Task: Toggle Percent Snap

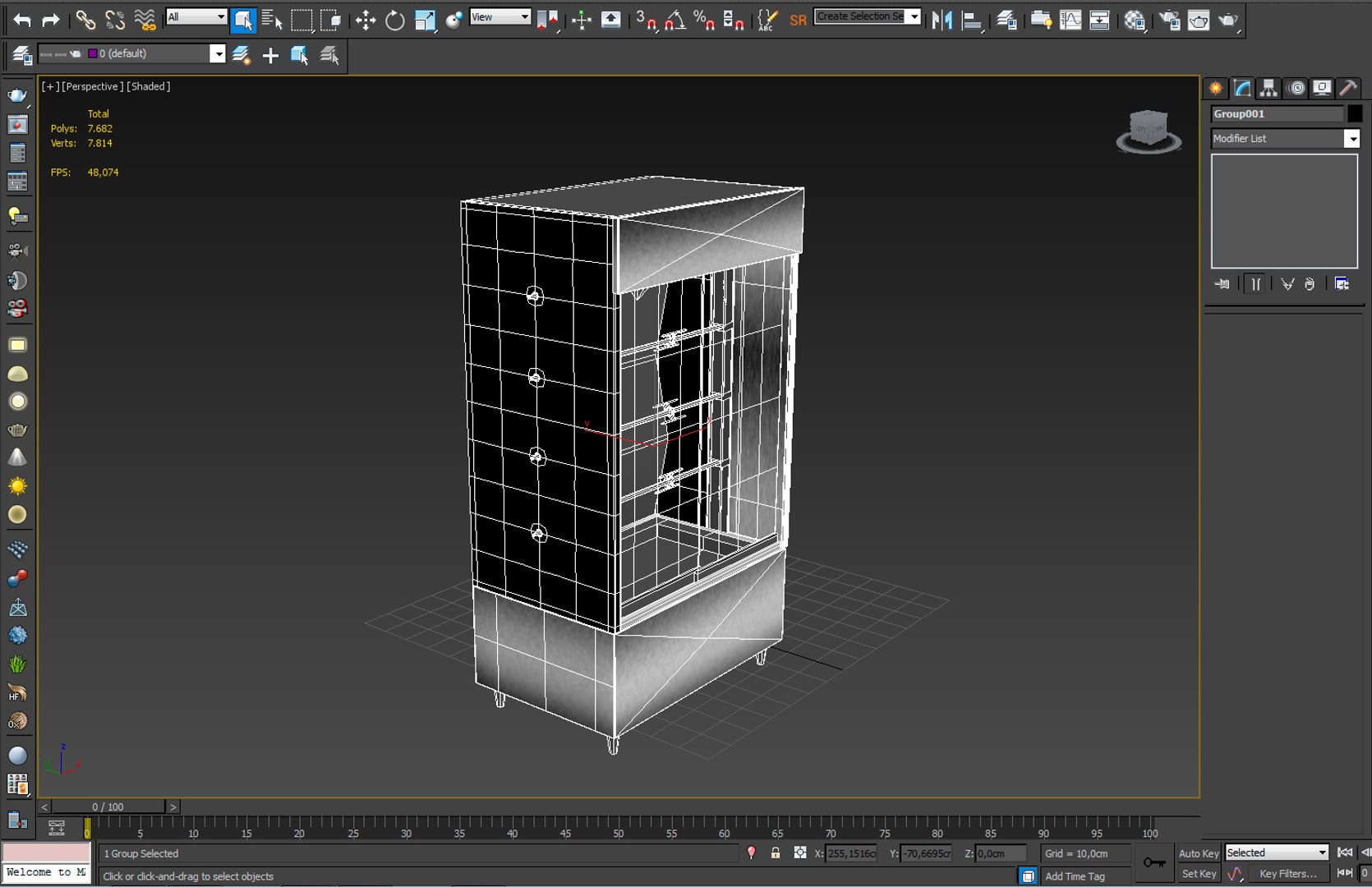Action: (x=704, y=20)
